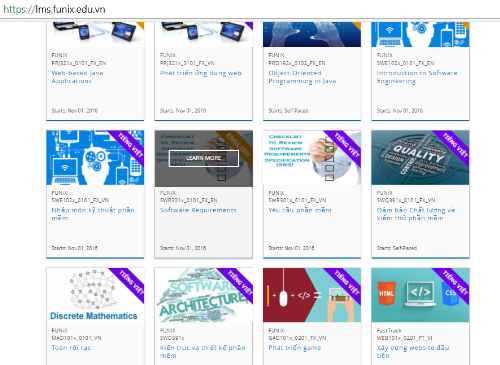Open Introduction to Software Engineering course
The image size is (500, 365).
coord(417,77)
